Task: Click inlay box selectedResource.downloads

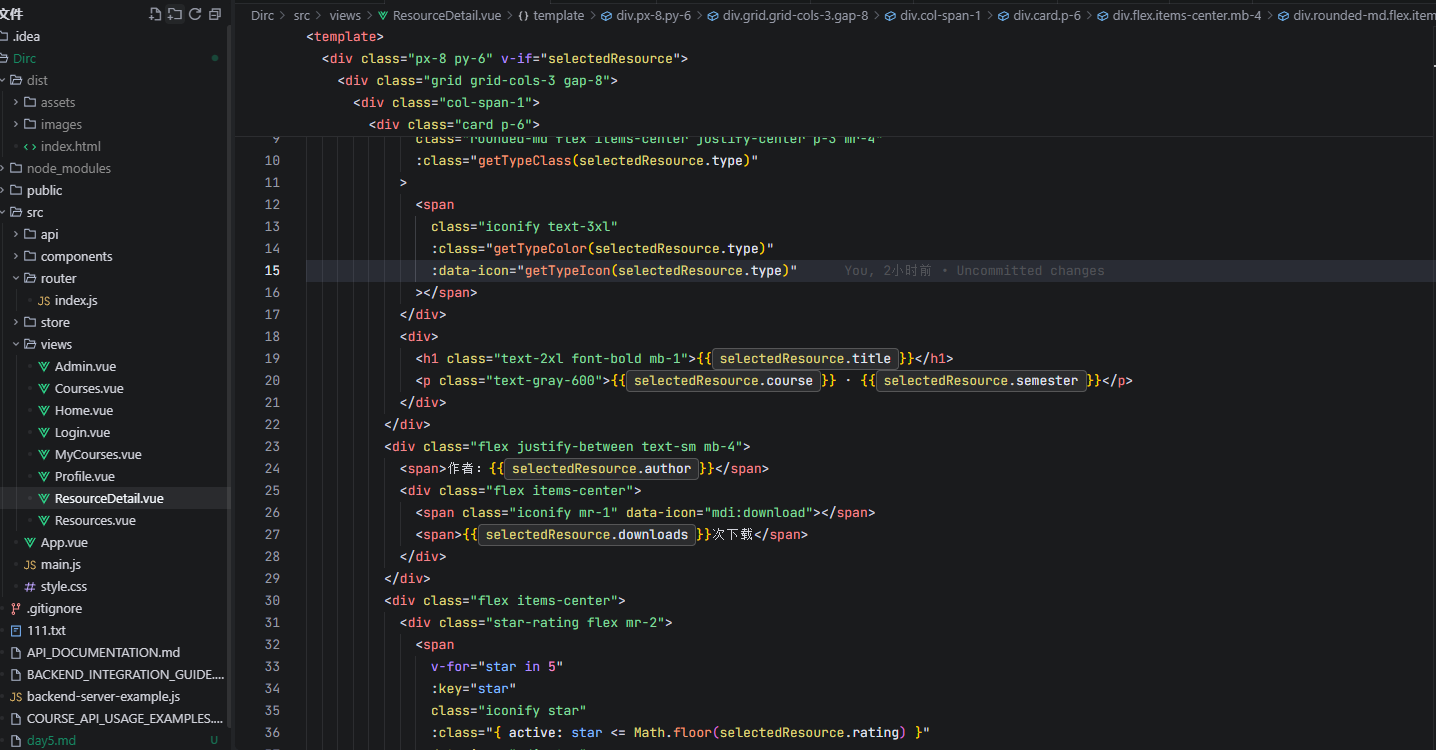Action: click(x=587, y=535)
